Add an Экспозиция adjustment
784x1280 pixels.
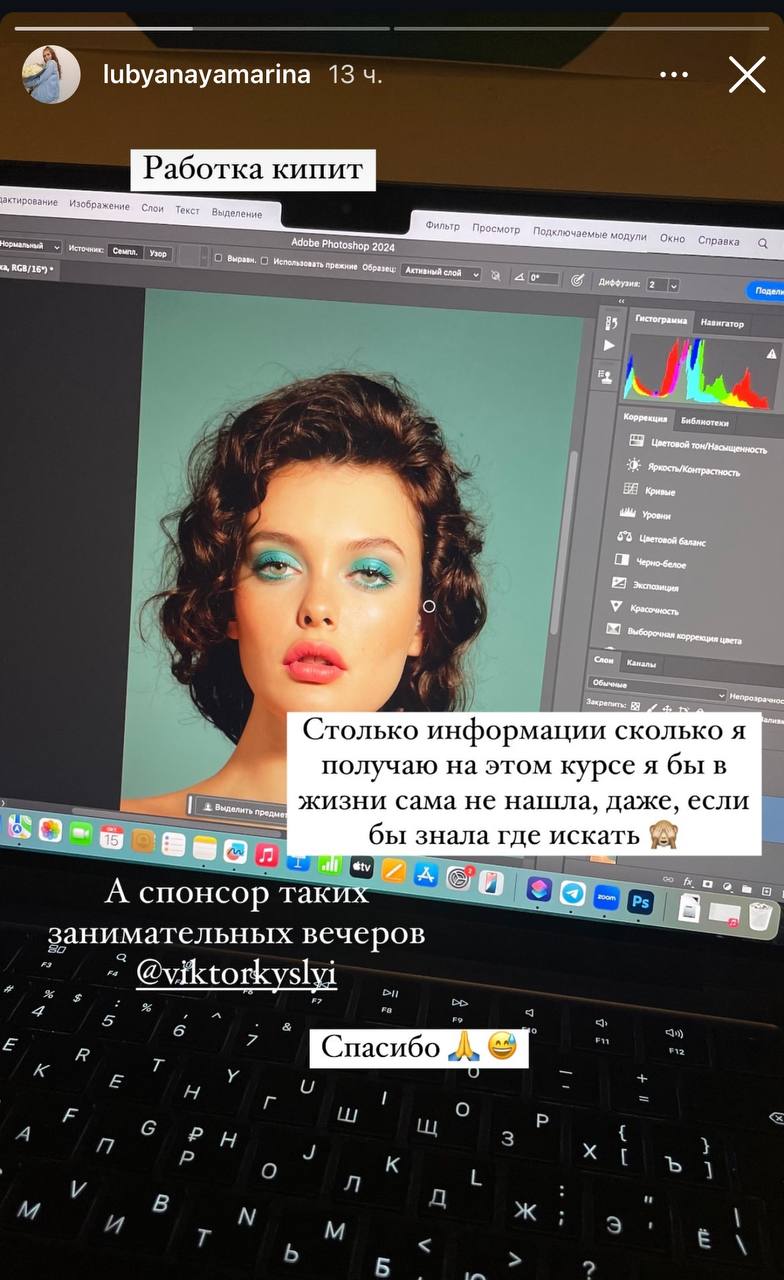tap(645, 586)
